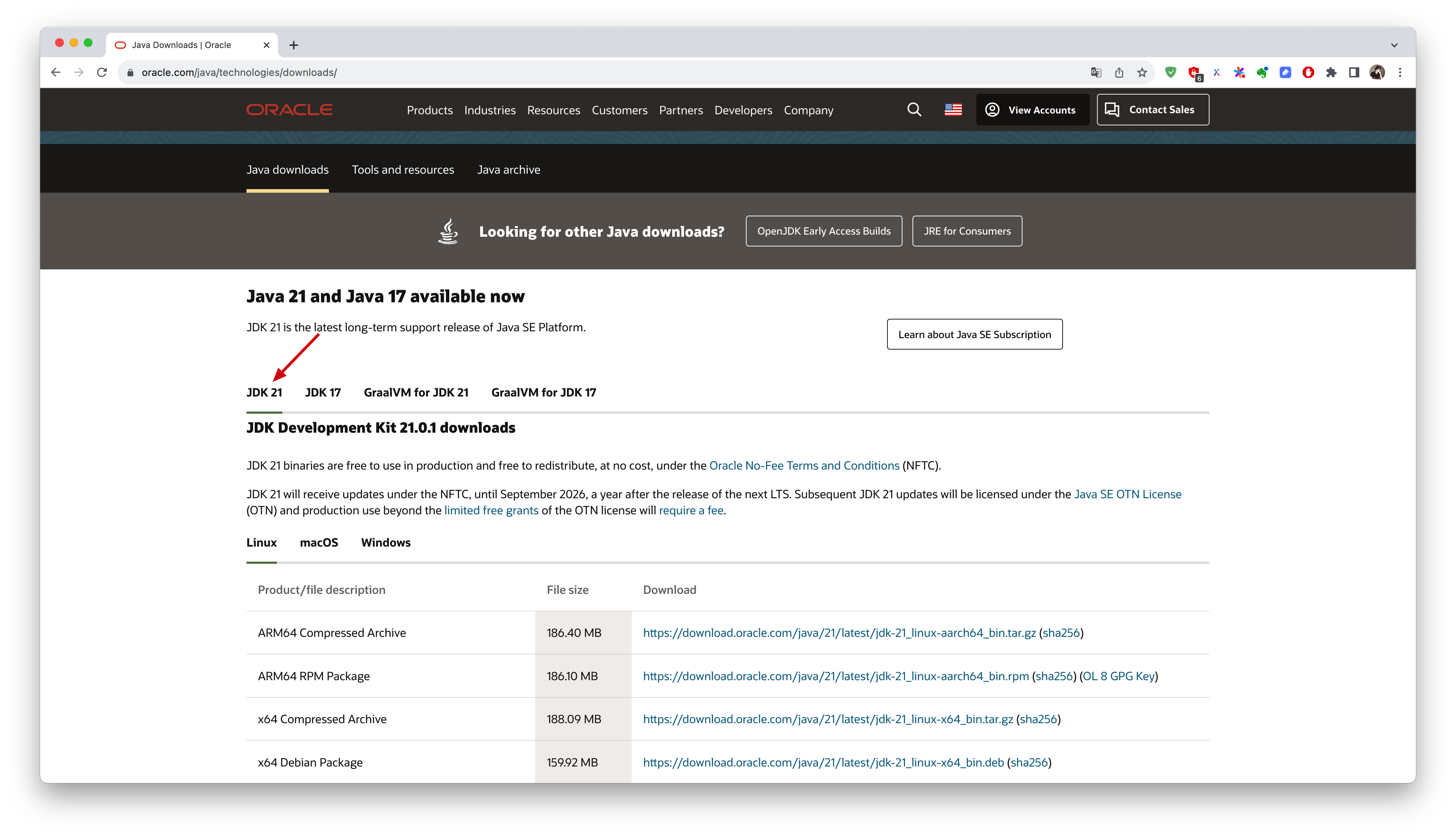Open the Resources menu
Viewport: 1456px width, 836px height.
pyautogui.click(x=554, y=110)
